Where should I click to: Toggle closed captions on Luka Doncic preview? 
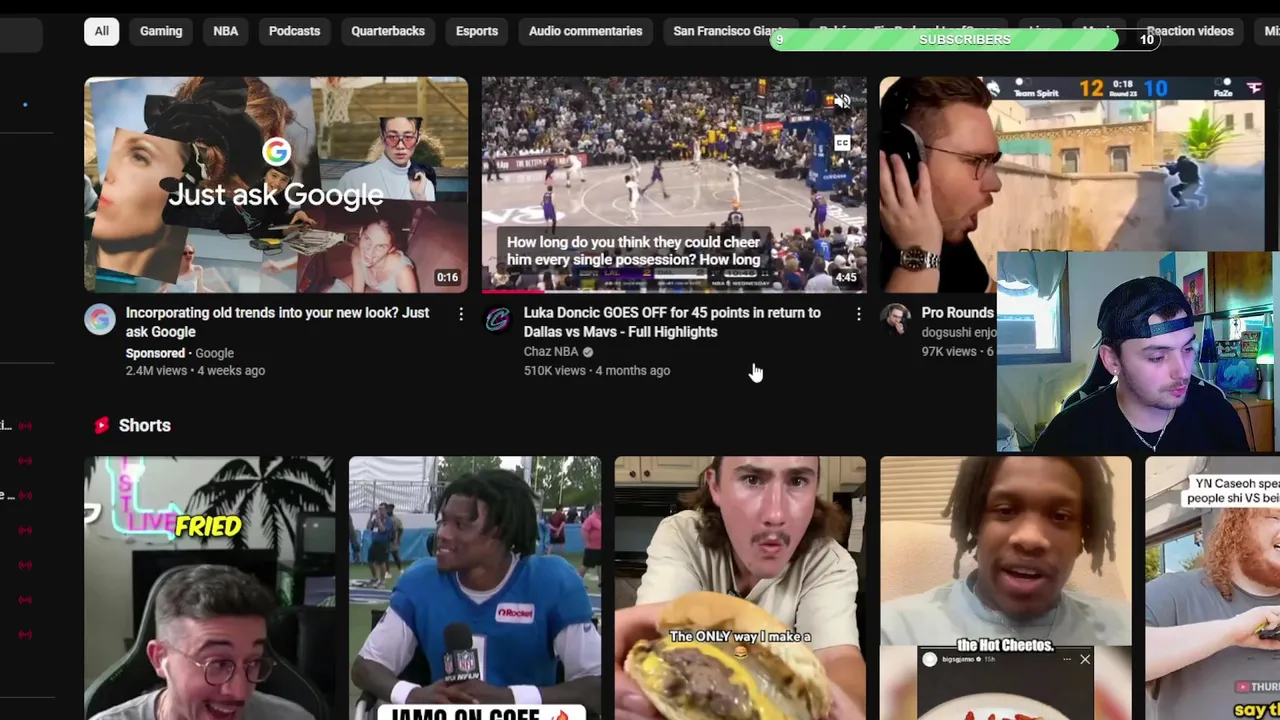(x=842, y=143)
